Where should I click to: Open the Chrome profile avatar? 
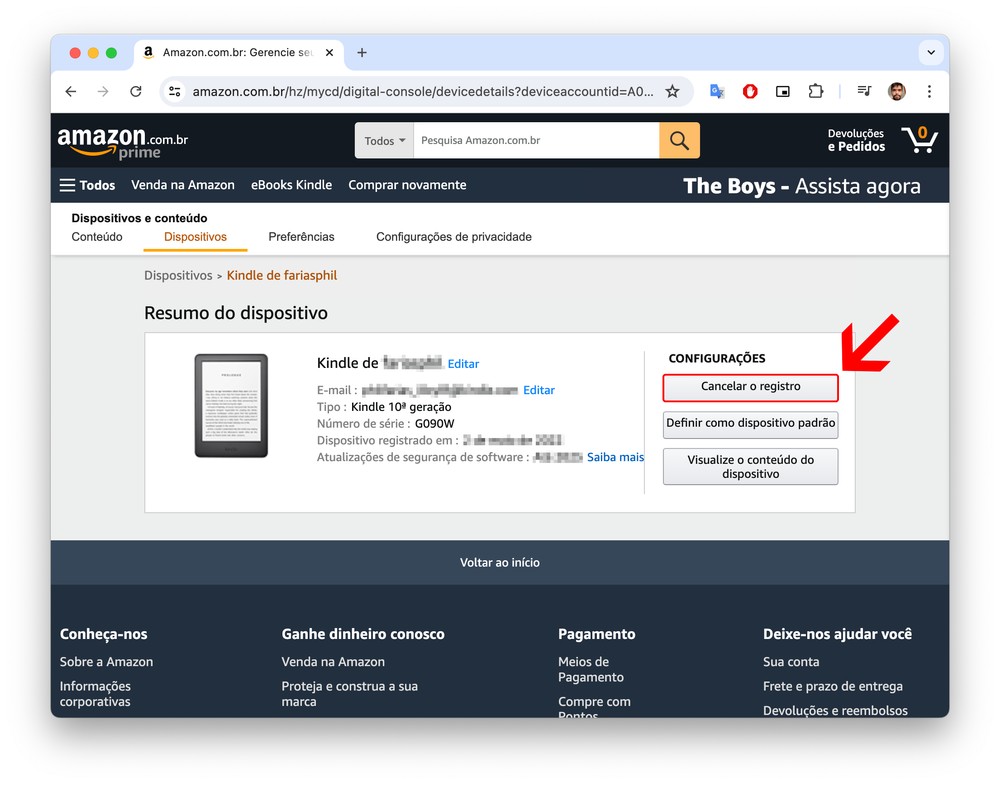[897, 91]
